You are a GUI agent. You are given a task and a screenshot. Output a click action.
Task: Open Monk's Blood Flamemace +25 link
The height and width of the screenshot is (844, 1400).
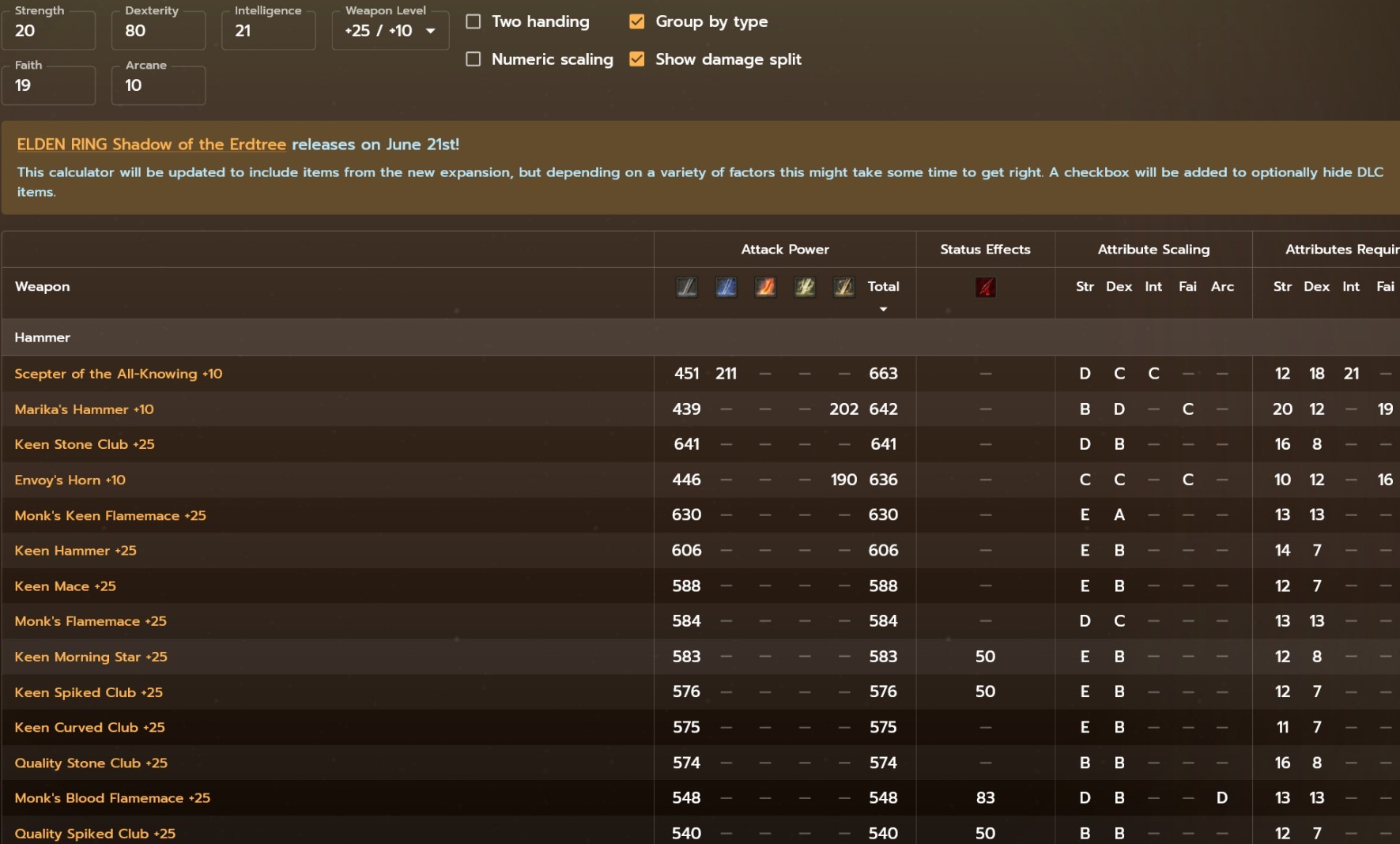(x=112, y=798)
